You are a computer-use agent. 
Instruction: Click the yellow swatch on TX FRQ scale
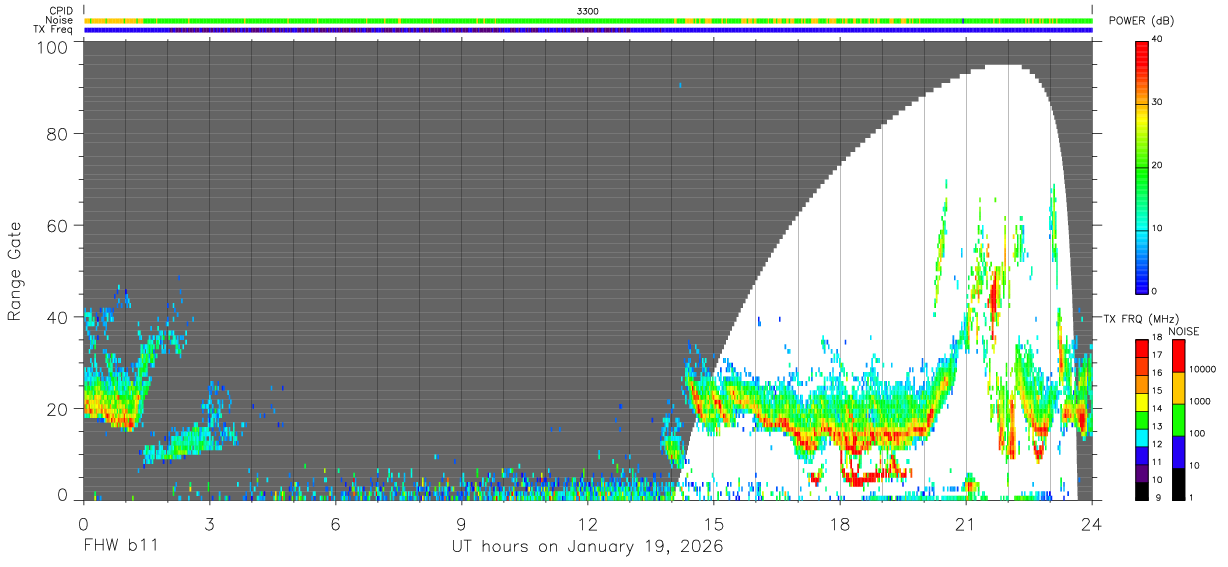[1142, 400]
